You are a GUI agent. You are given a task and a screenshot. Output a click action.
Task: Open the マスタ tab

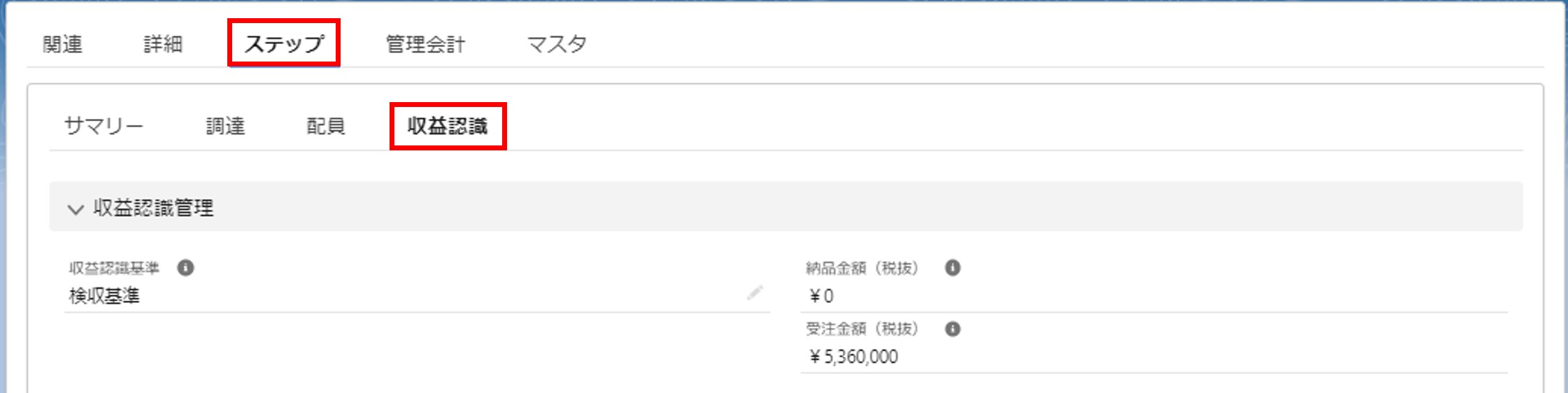(557, 45)
